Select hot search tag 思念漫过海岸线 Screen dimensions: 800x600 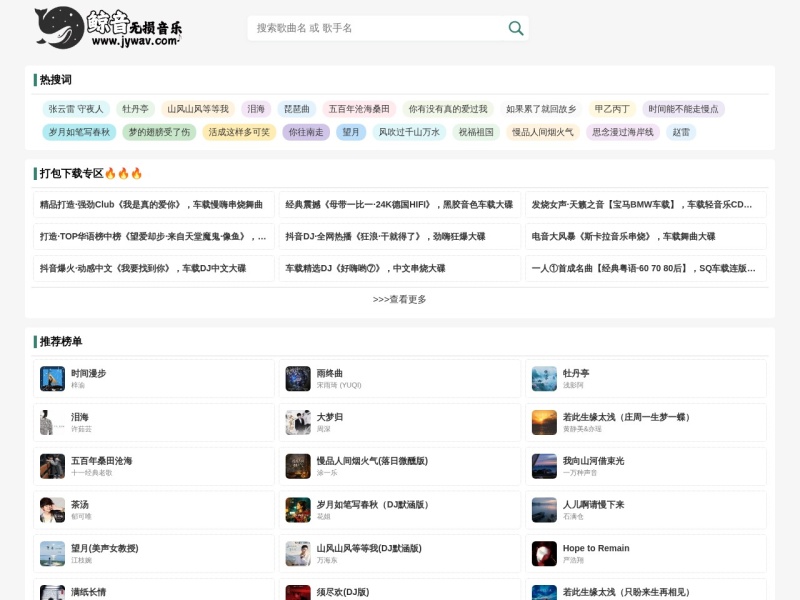click(623, 132)
